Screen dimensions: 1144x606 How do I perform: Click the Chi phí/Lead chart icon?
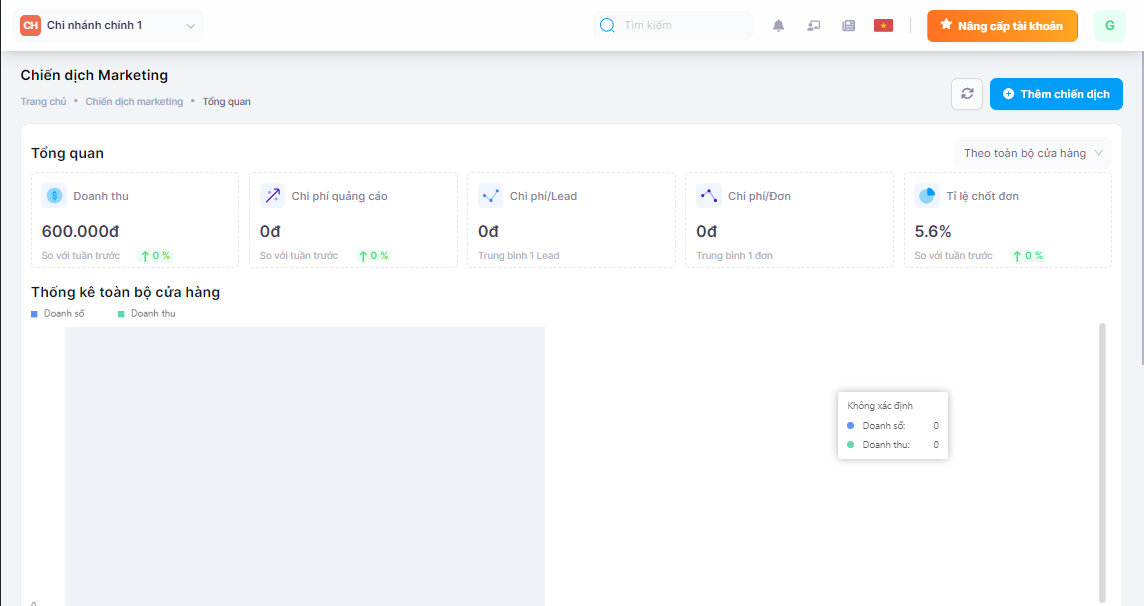(490, 196)
